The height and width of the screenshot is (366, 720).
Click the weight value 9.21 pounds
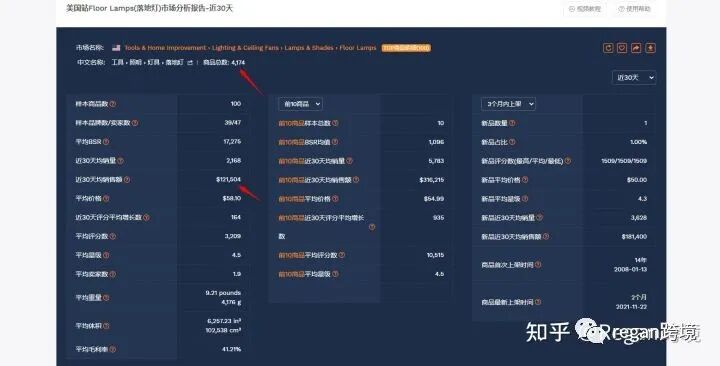223,293
